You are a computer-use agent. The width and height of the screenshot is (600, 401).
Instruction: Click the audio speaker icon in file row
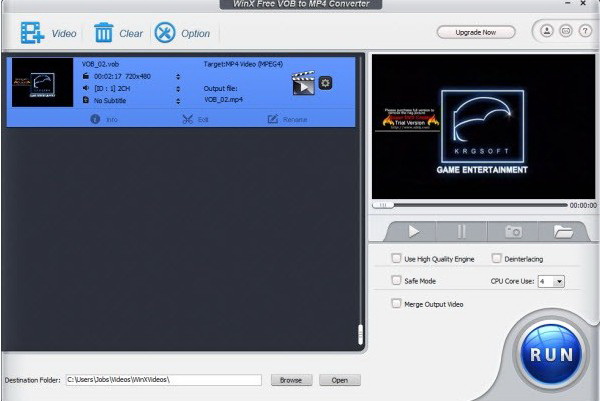click(86, 88)
